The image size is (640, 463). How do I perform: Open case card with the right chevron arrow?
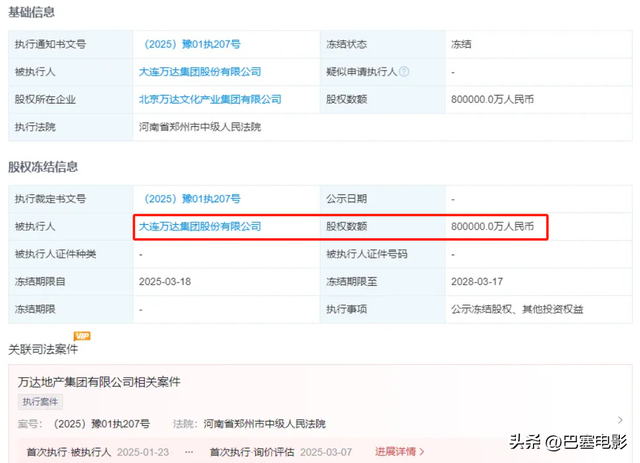click(620, 420)
